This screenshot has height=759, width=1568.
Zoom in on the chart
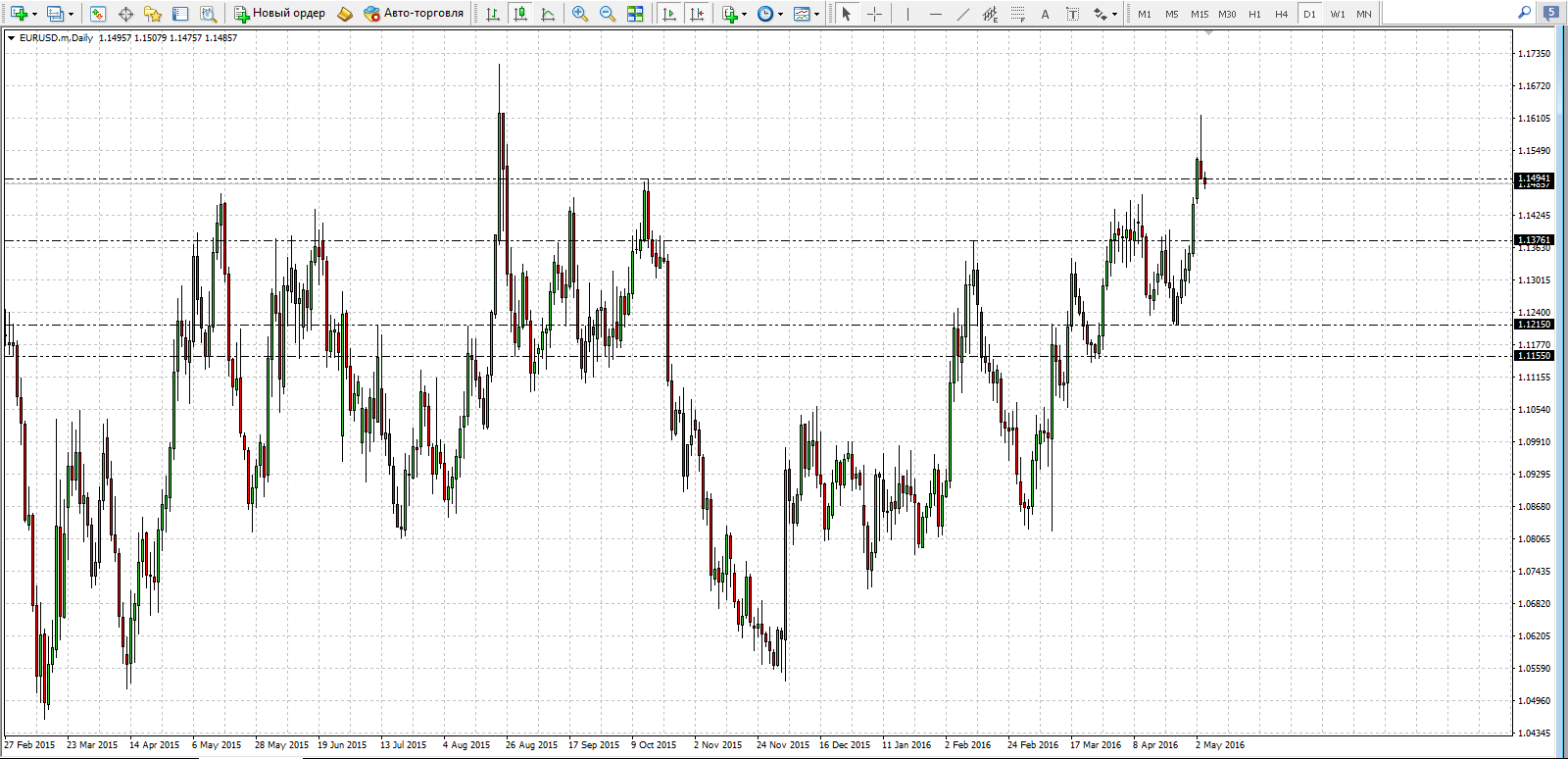pos(580,14)
